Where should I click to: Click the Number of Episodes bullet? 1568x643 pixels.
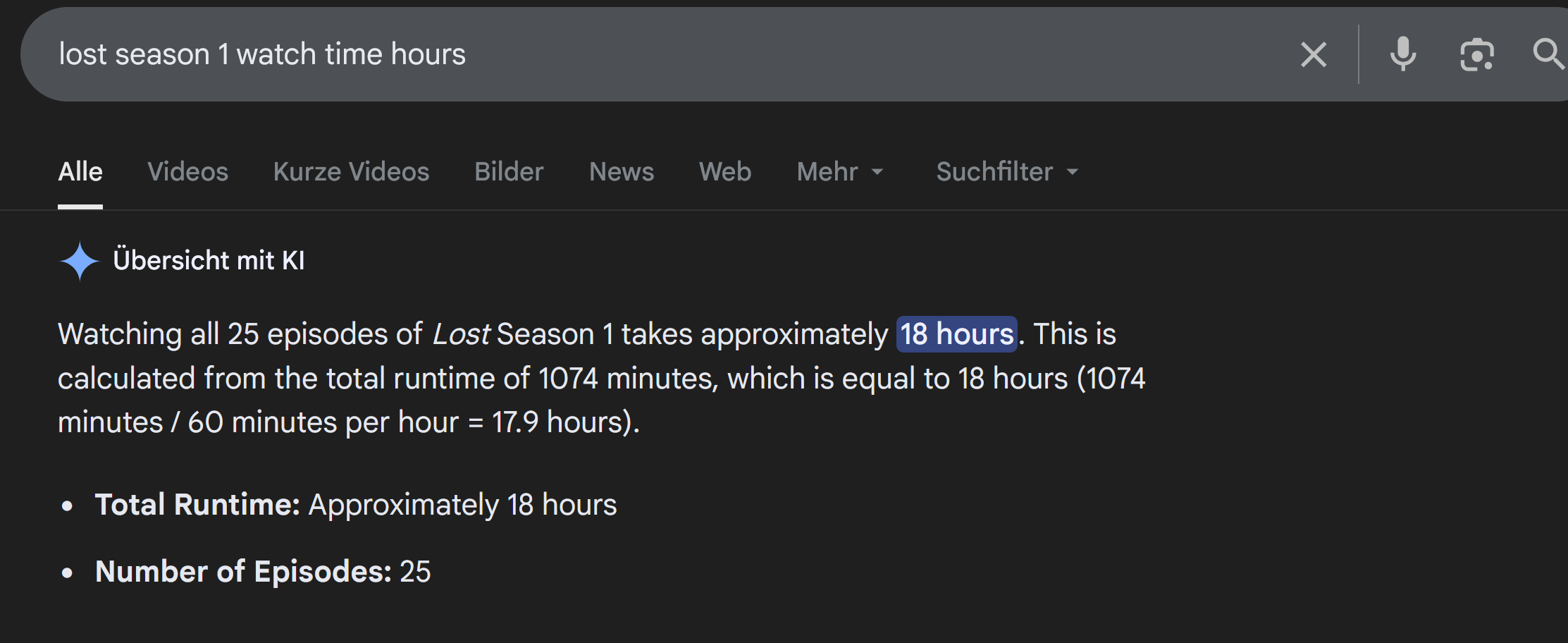[262, 572]
